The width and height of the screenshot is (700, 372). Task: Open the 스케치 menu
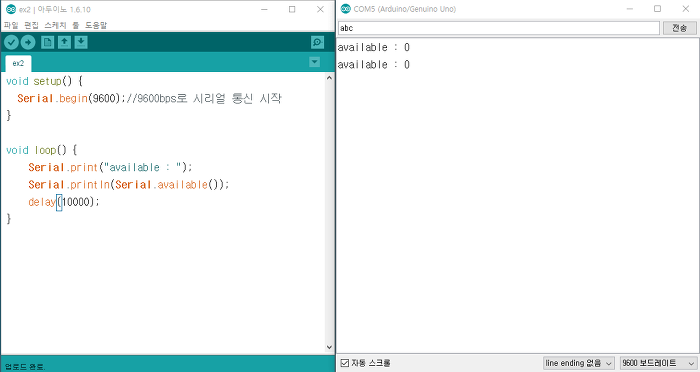pos(55,25)
